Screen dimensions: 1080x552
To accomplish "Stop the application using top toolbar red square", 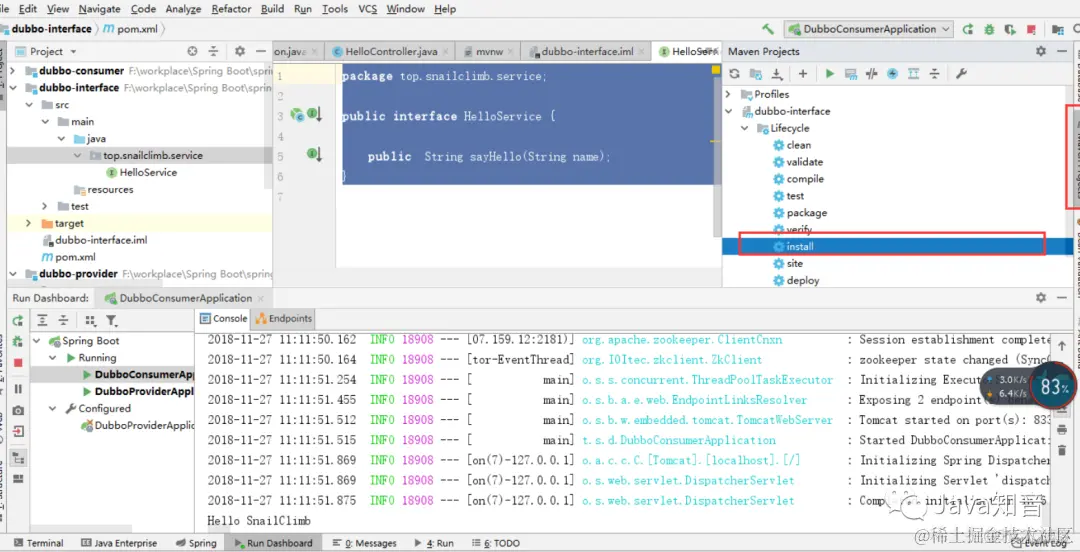I will (x=1031, y=30).
